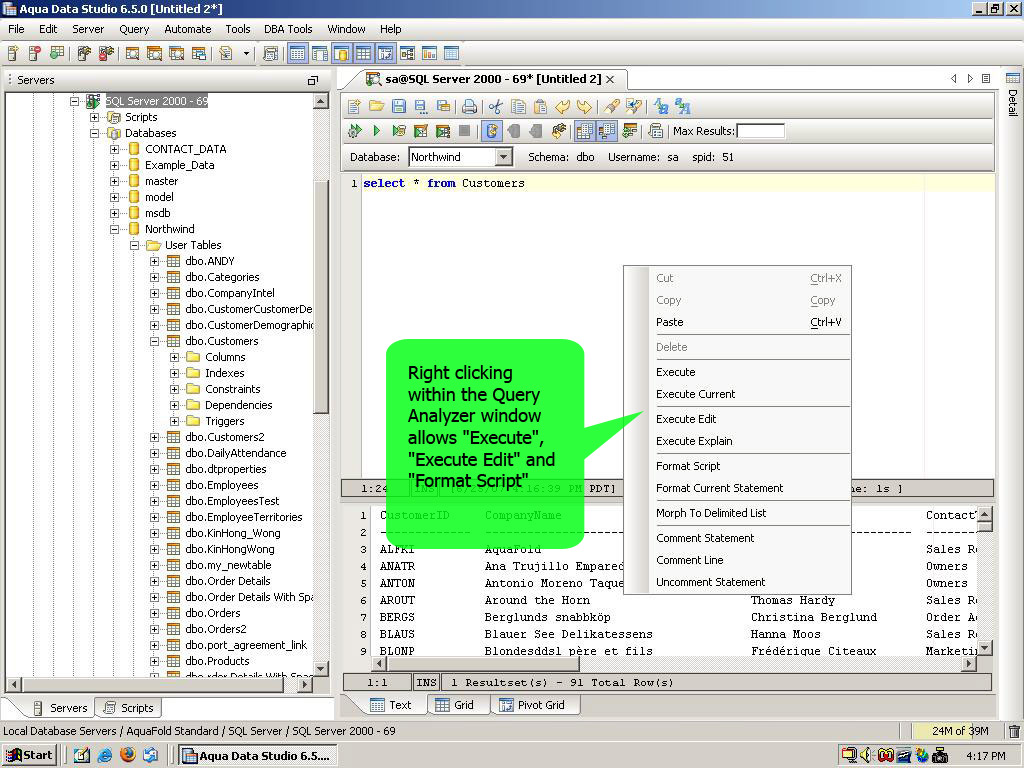Click the Format script brush icon
This screenshot has width=1024, height=768.
click(611, 106)
